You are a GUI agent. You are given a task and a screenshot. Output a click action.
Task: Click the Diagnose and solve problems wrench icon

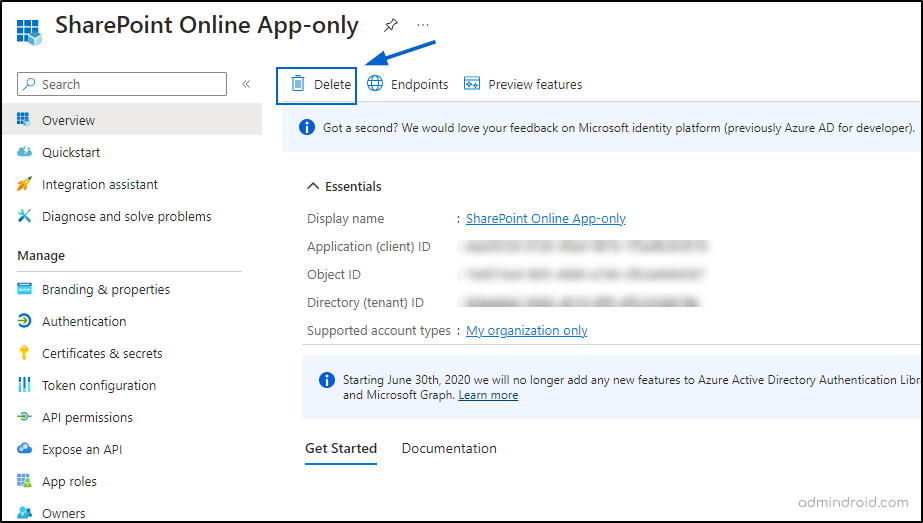coord(24,216)
